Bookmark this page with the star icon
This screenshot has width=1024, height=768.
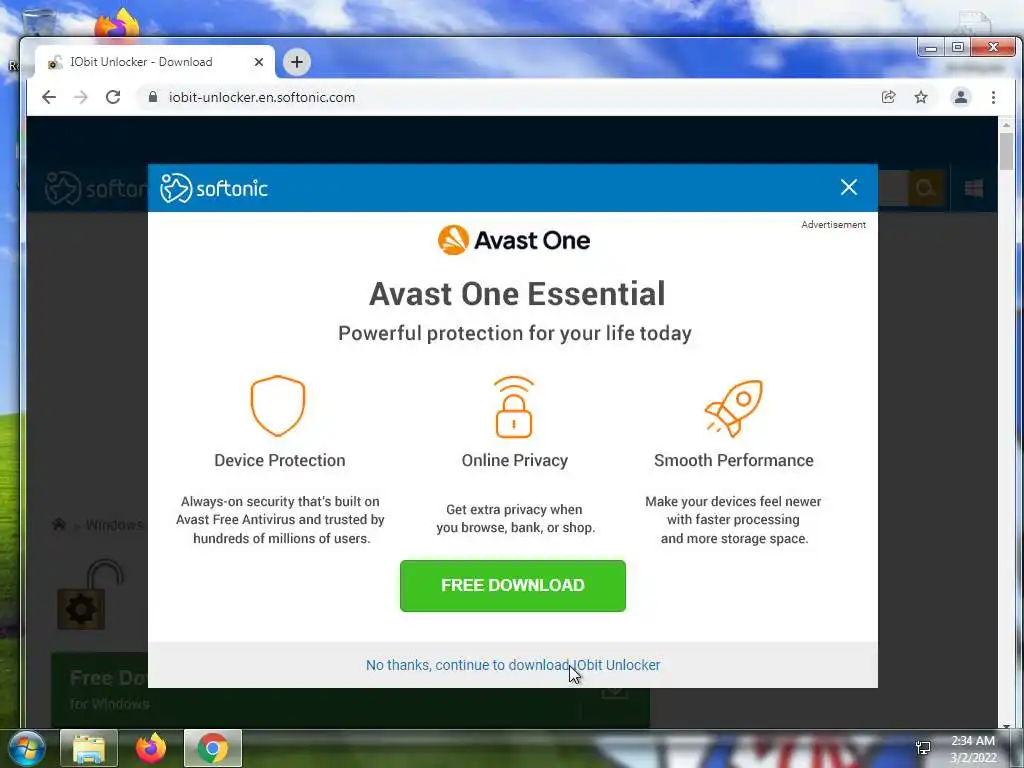pyautogui.click(x=921, y=97)
